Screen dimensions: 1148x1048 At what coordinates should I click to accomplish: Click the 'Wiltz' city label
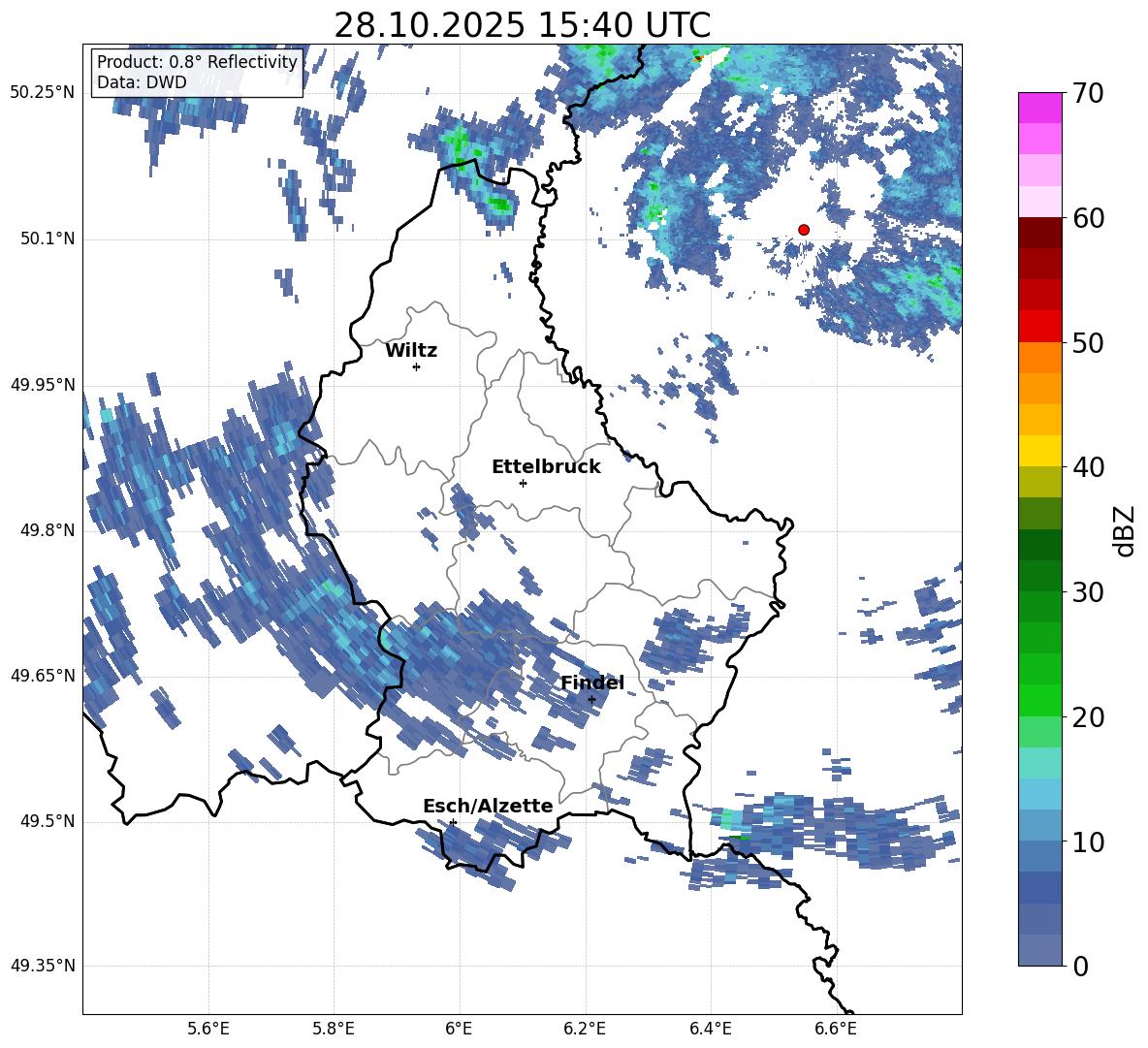411,351
